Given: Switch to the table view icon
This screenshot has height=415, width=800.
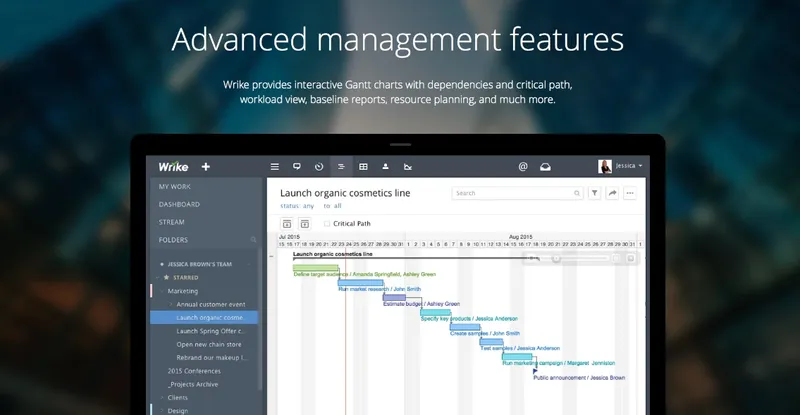Looking at the screenshot, I should point(363,166).
